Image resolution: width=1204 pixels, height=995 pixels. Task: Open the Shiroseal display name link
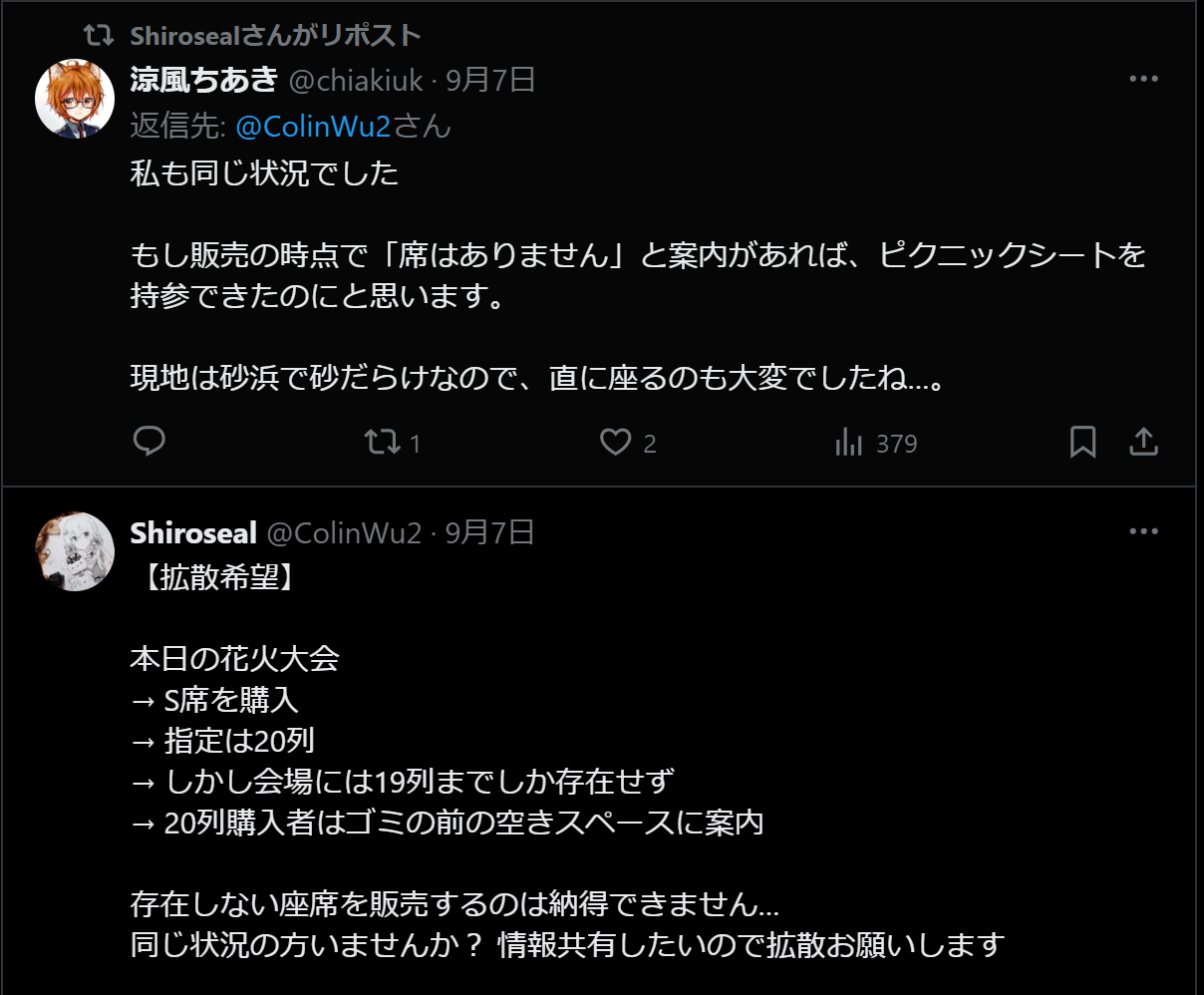click(x=193, y=533)
